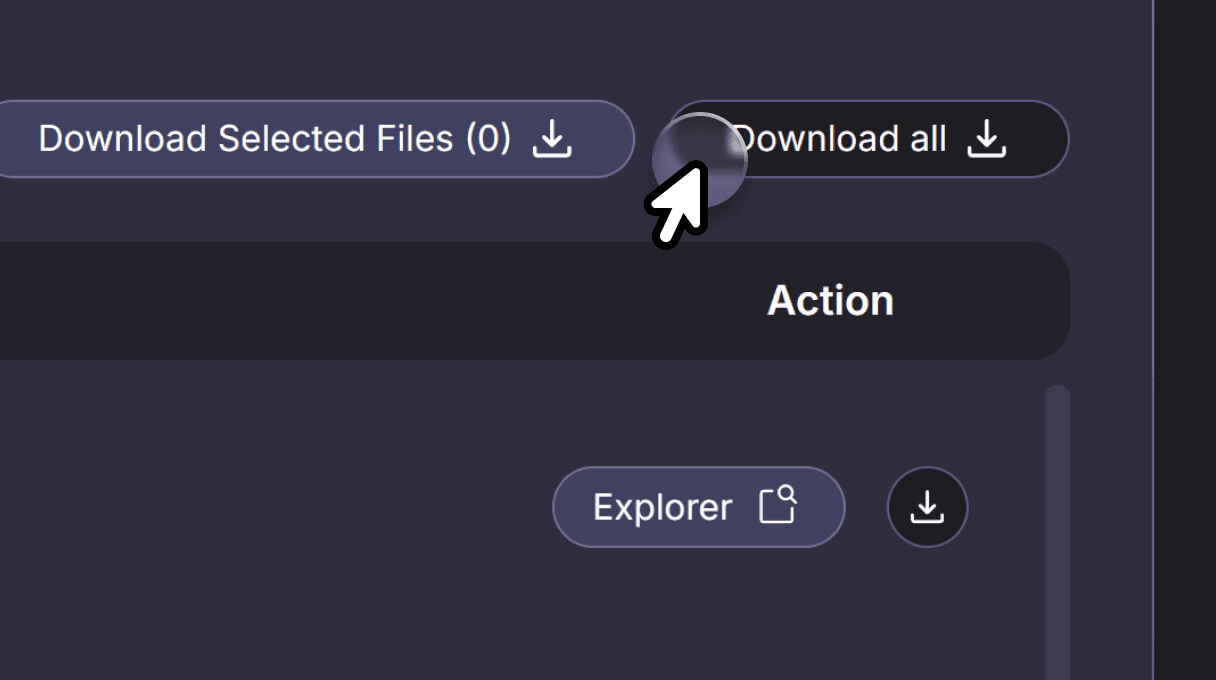
Task: Click the table header bar left of Action
Action: [350, 301]
